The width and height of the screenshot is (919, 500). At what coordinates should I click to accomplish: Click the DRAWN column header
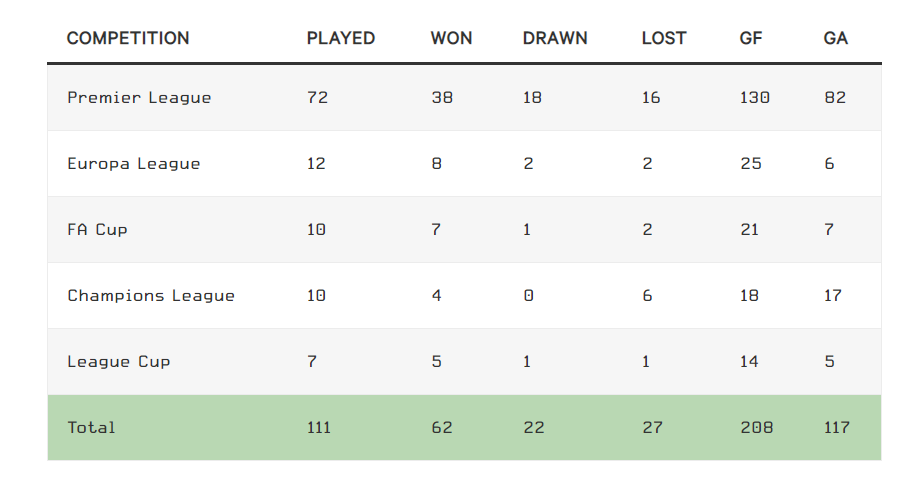[555, 38]
